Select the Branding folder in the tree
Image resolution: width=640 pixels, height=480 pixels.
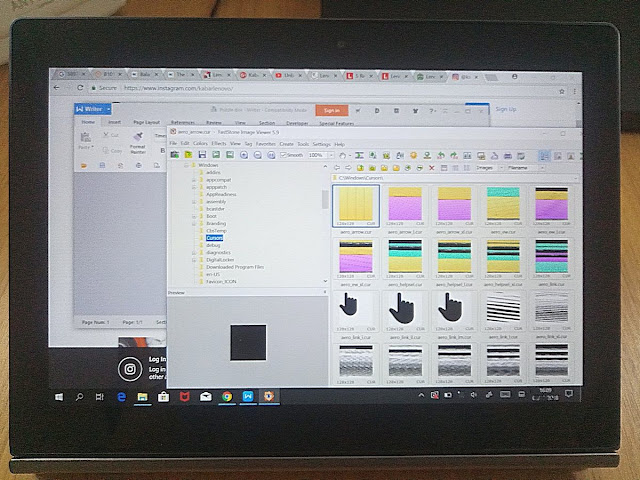pyautogui.click(x=216, y=224)
